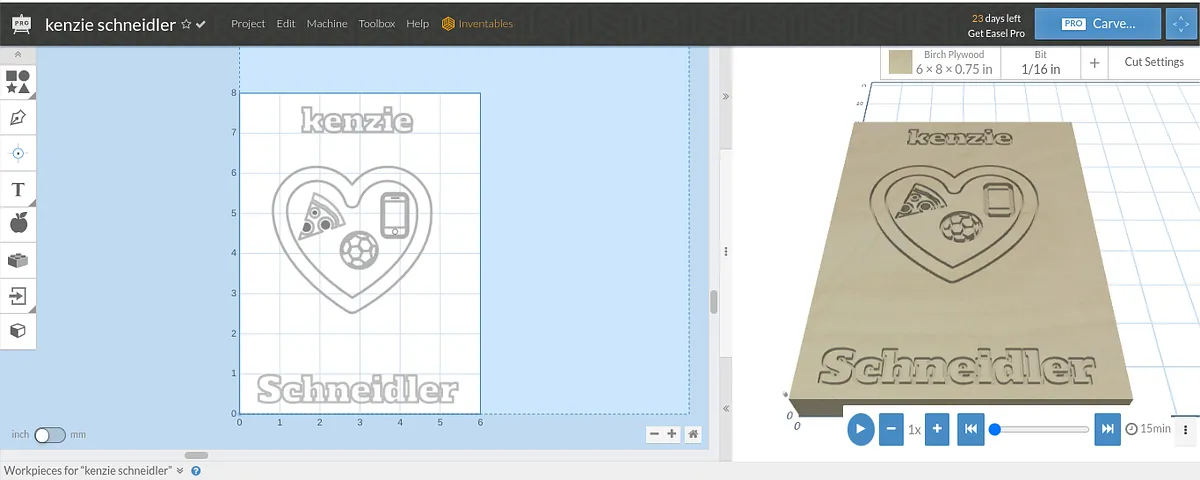The height and width of the screenshot is (480, 1200).
Task: Reset canvas view with home icon
Action: click(693, 434)
